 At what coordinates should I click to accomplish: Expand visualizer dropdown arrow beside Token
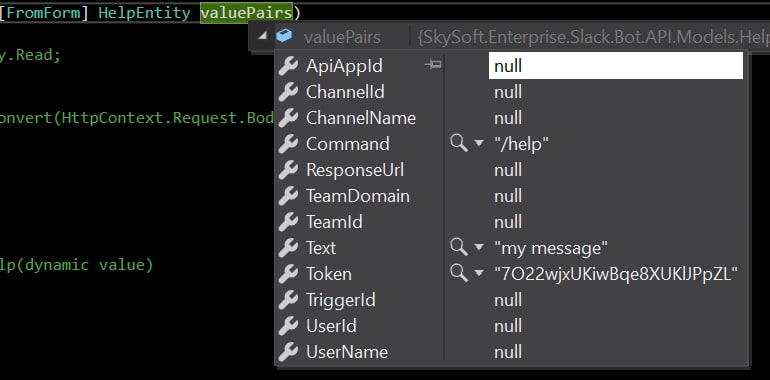click(479, 273)
